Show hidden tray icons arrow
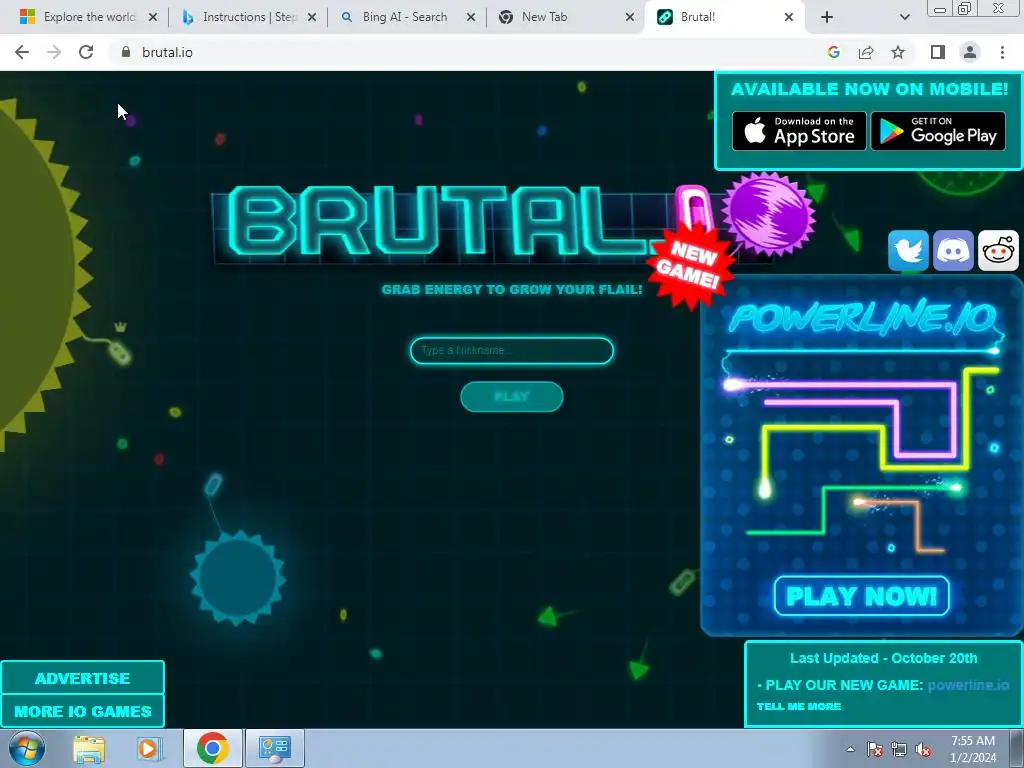1024x768 pixels. [850, 749]
